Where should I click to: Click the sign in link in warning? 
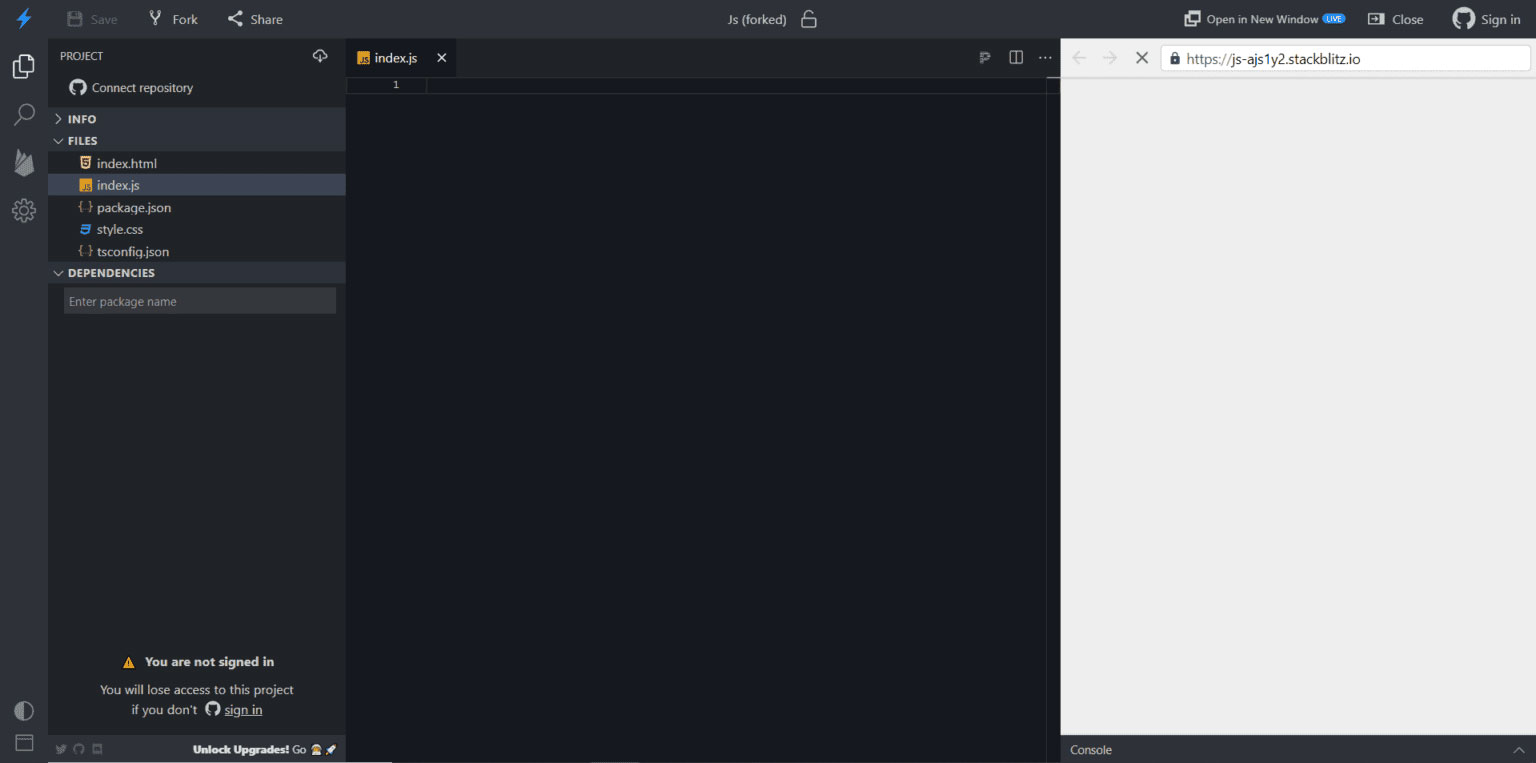(243, 710)
